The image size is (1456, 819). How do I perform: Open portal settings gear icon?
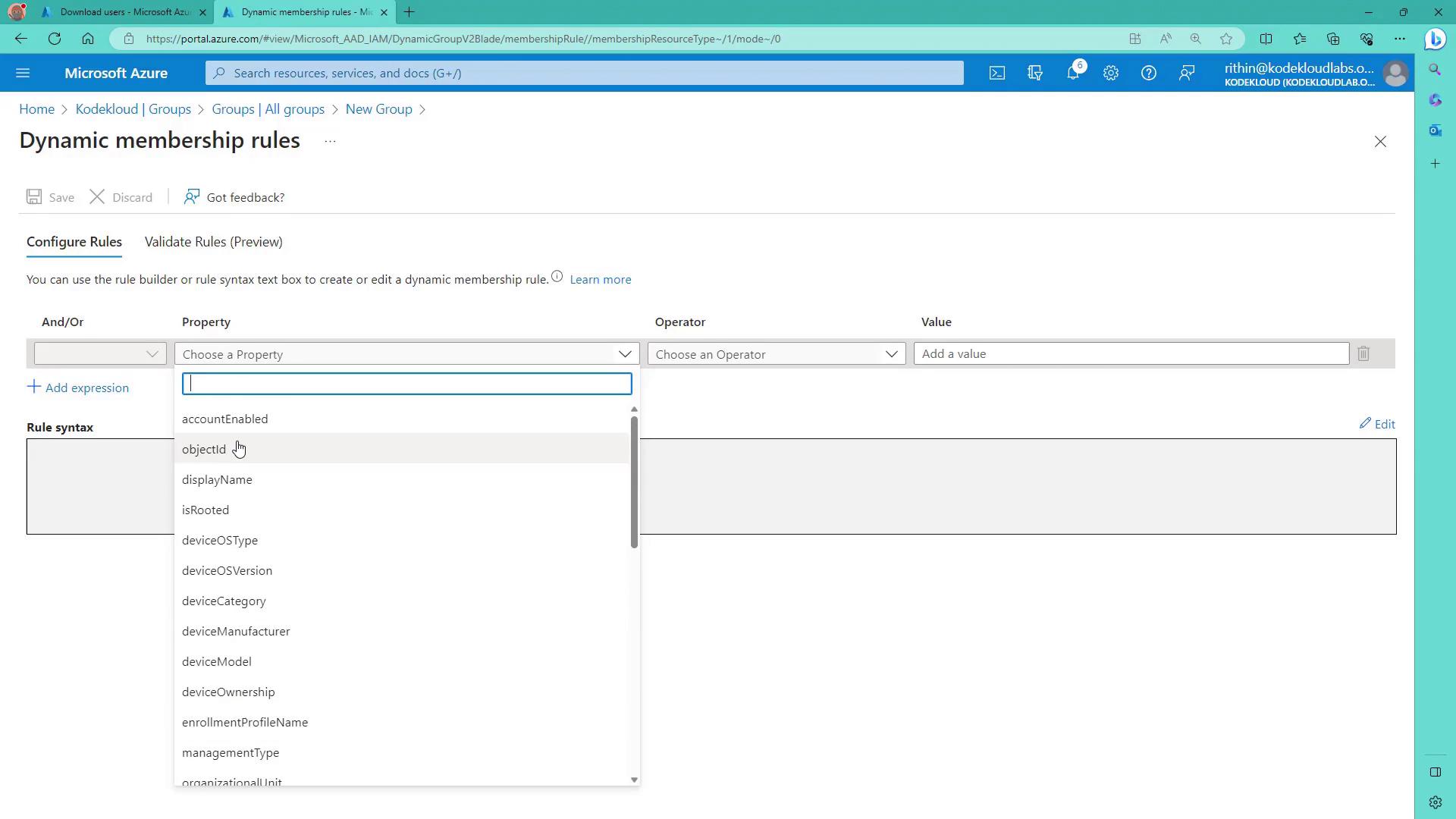pyautogui.click(x=1111, y=73)
